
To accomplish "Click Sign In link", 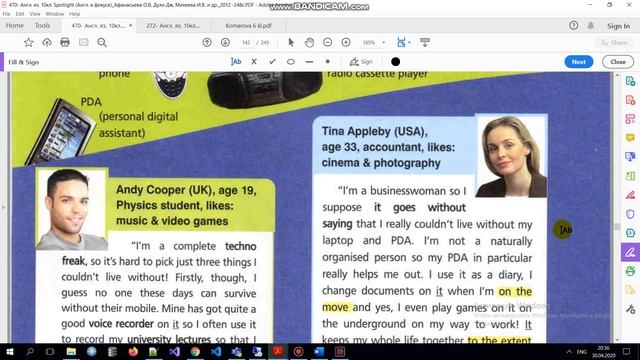I will click(618, 26).
